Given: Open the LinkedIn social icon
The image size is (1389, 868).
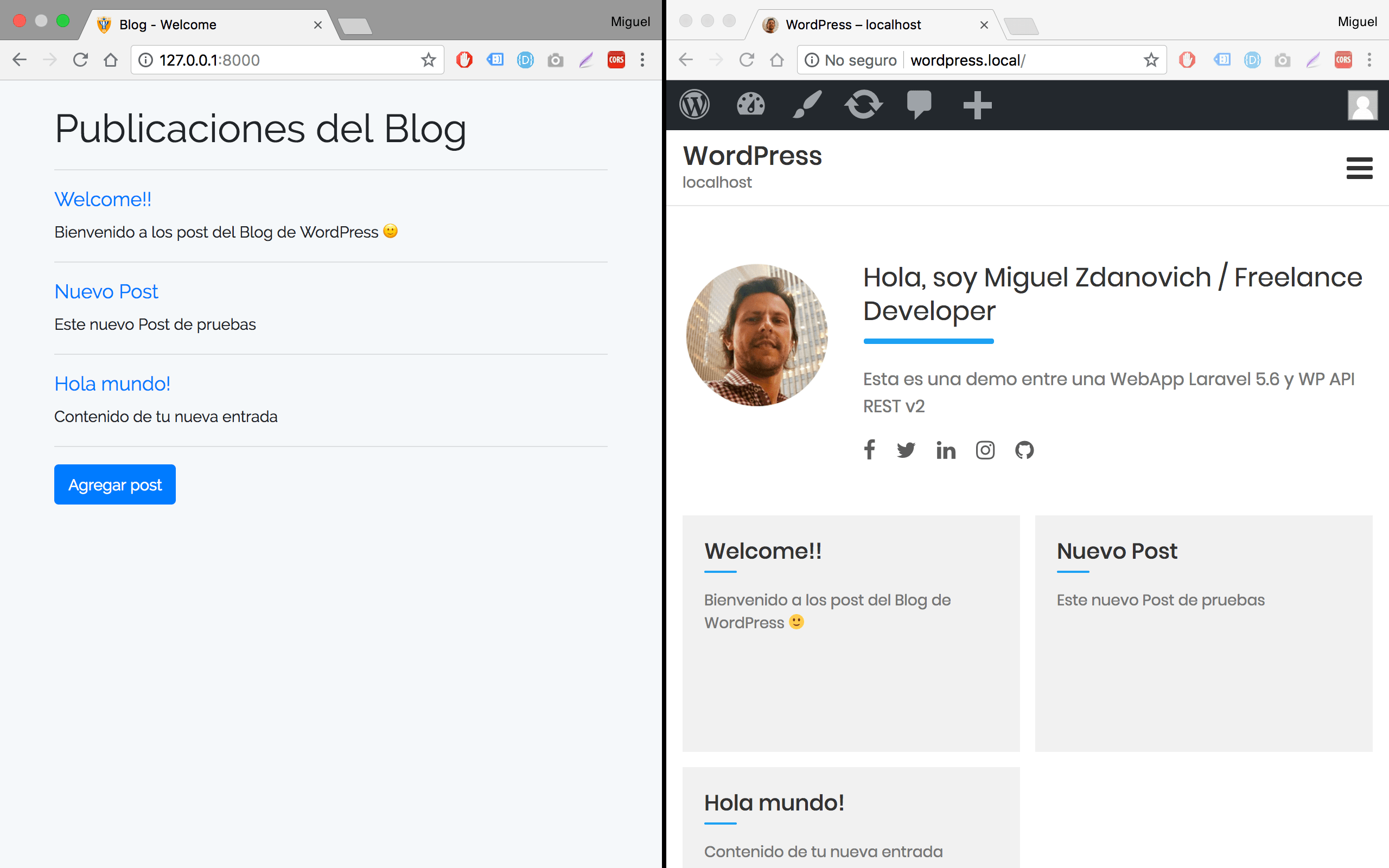Looking at the screenshot, I should [x=945, y=450].
